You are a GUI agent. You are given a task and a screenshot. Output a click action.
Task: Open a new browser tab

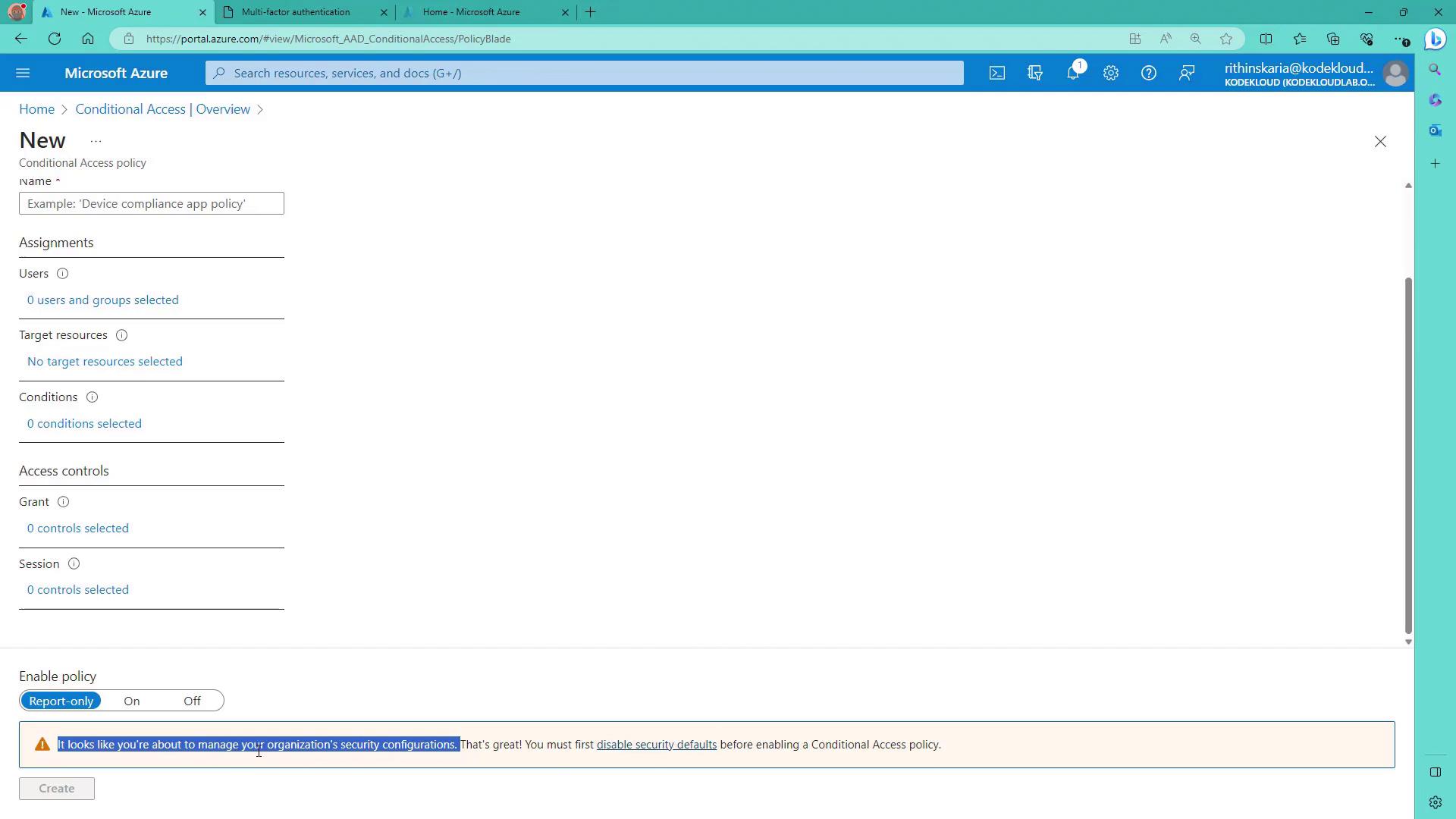[591, 12]
